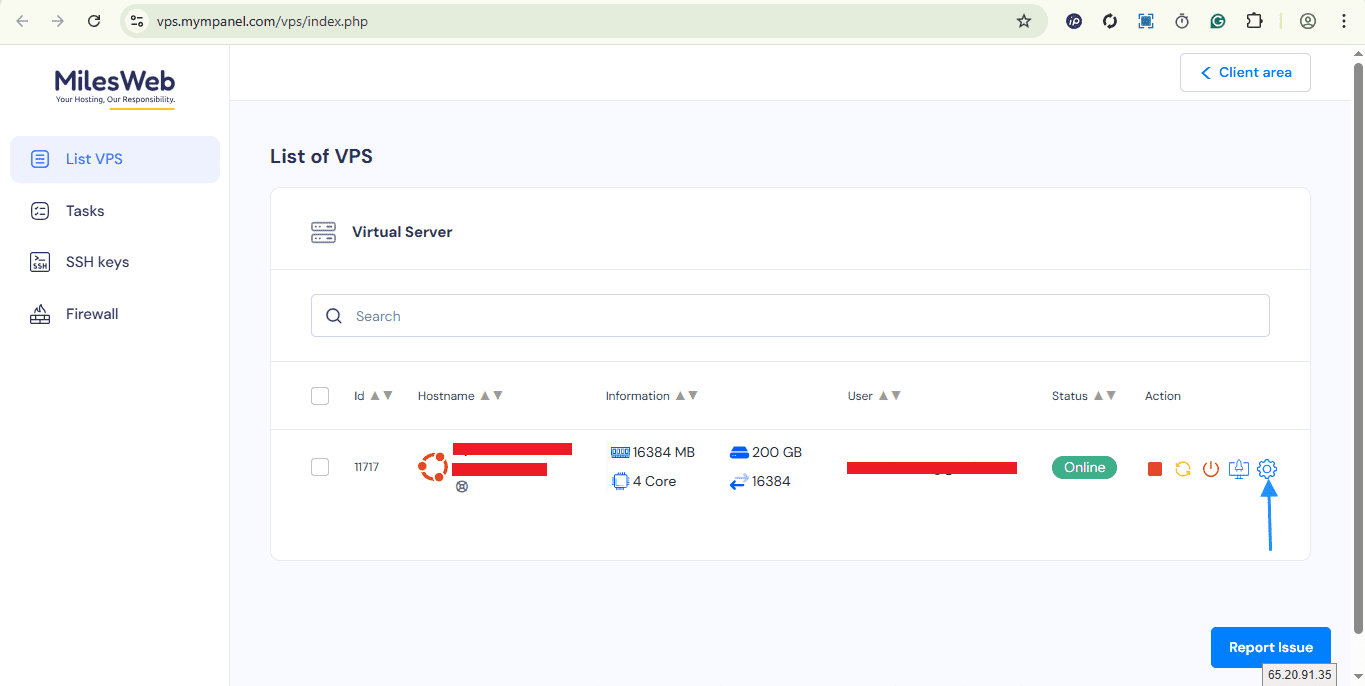Return to the Client area
The height and width of the screenshot is (686, 1365).
(x=1245, y=73)
